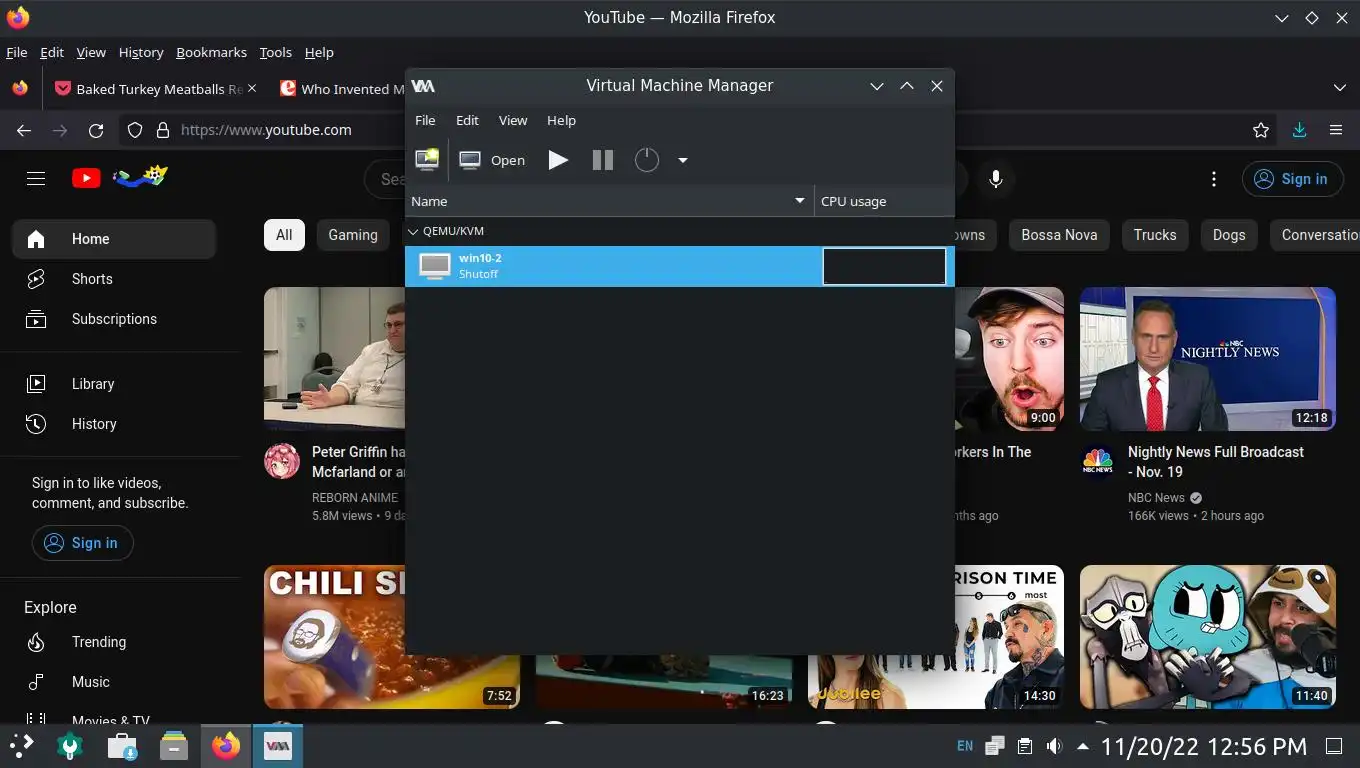Click the EN keyboard layout indicator
Viewport: 1360px width, 768px height.
point(965,746)
